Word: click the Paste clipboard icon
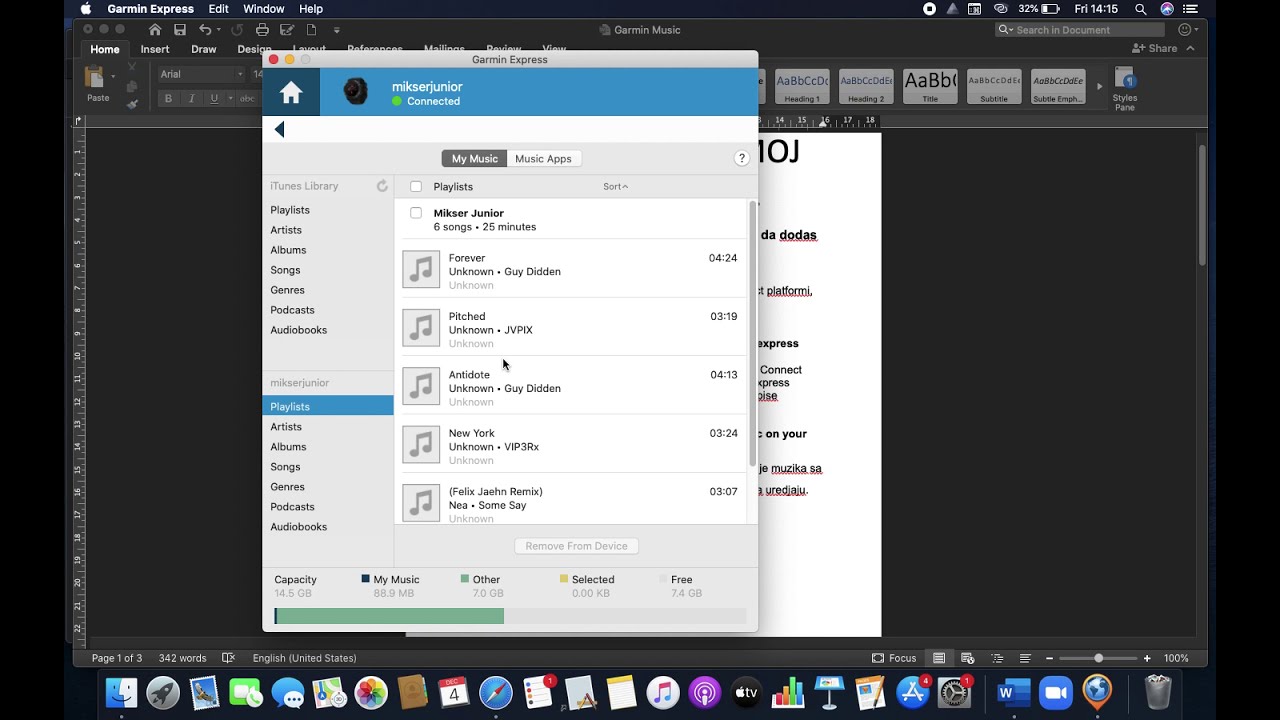 click(96, 78)
